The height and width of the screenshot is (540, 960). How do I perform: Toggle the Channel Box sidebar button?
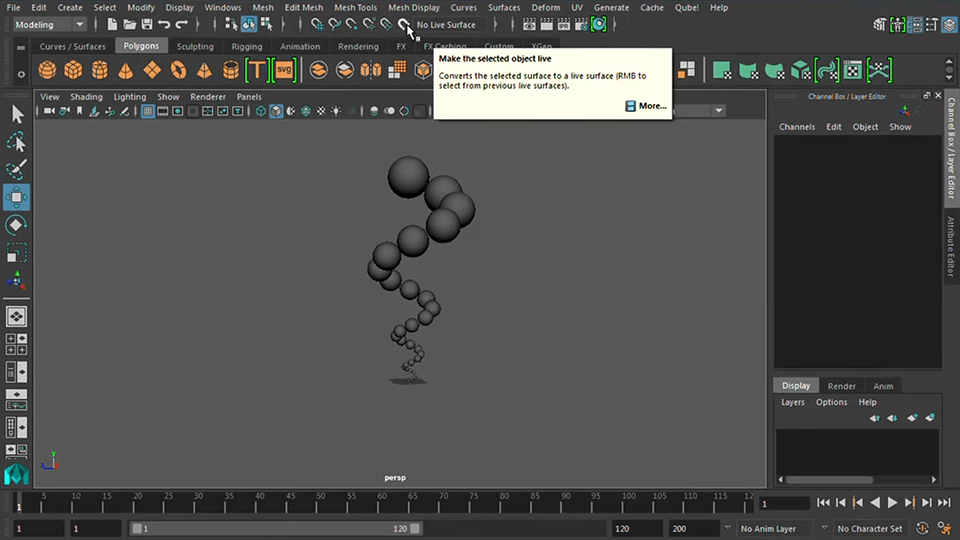tap(949, 24)
